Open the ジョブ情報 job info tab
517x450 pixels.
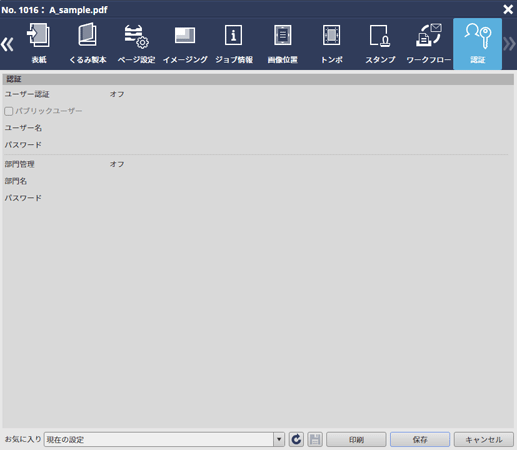tap(234, 44)
